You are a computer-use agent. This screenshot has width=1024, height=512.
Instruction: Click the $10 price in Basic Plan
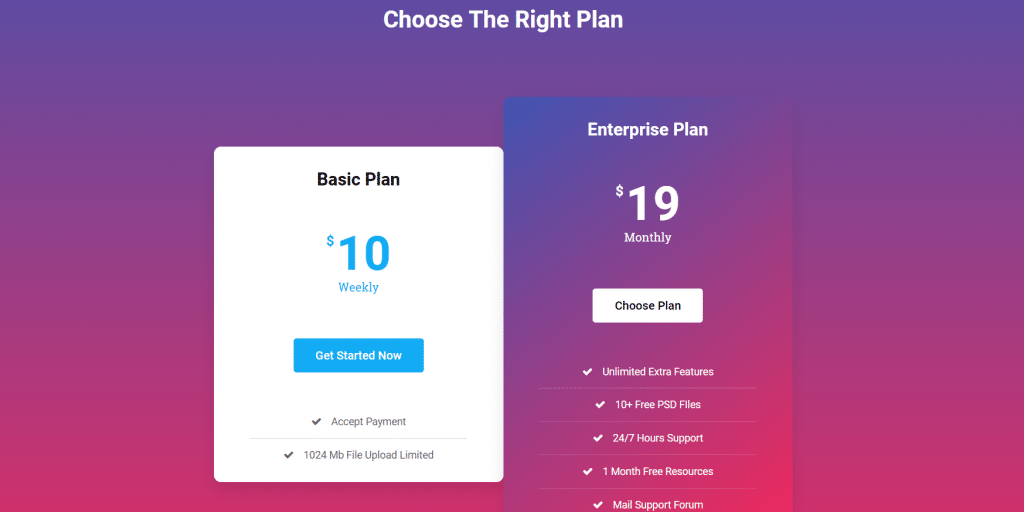coord(358,253)
